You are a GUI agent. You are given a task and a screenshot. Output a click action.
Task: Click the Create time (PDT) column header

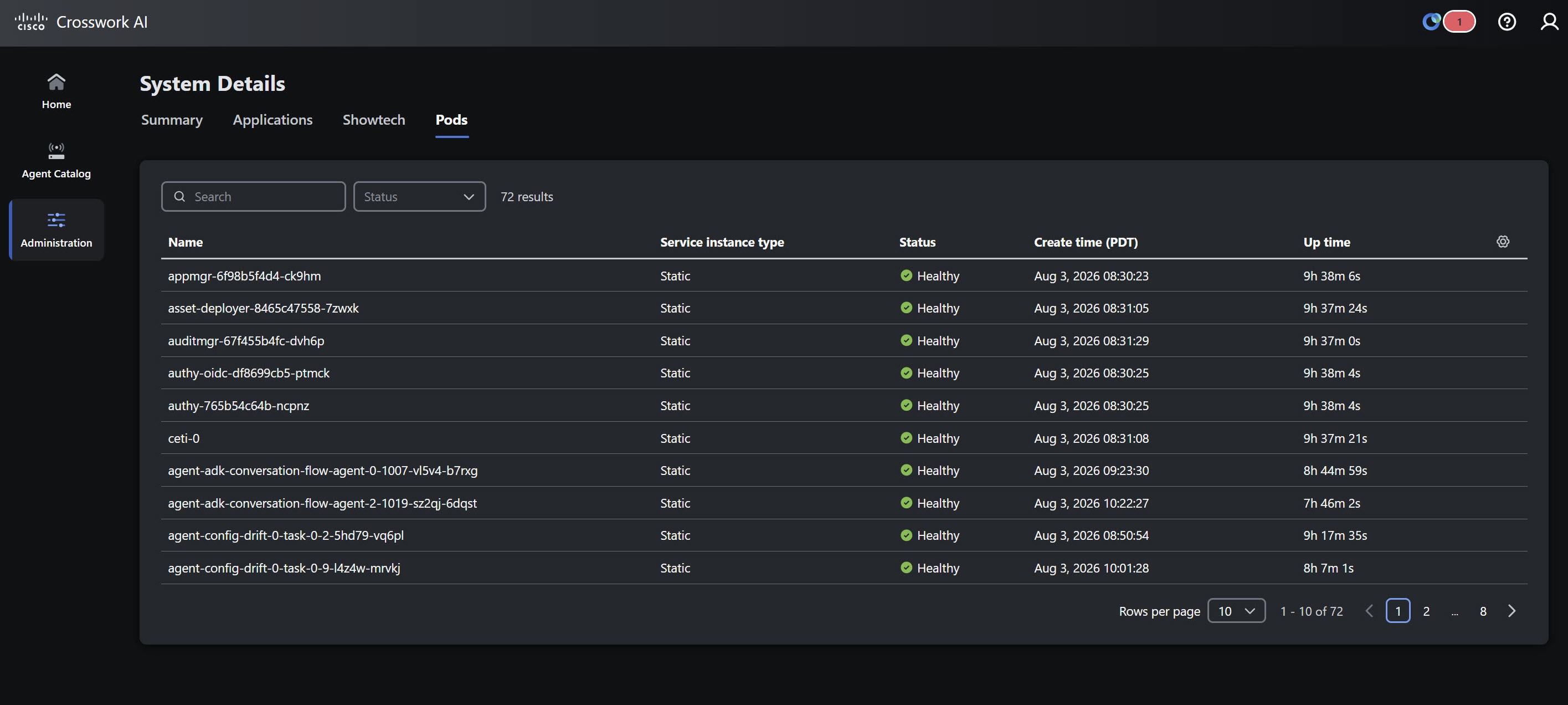[x=1086, y=242]
